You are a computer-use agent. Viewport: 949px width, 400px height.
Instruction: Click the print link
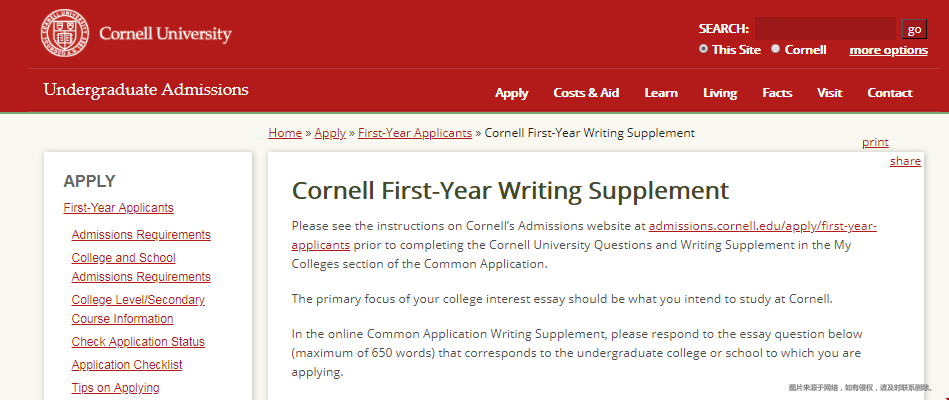pos(875,142)
